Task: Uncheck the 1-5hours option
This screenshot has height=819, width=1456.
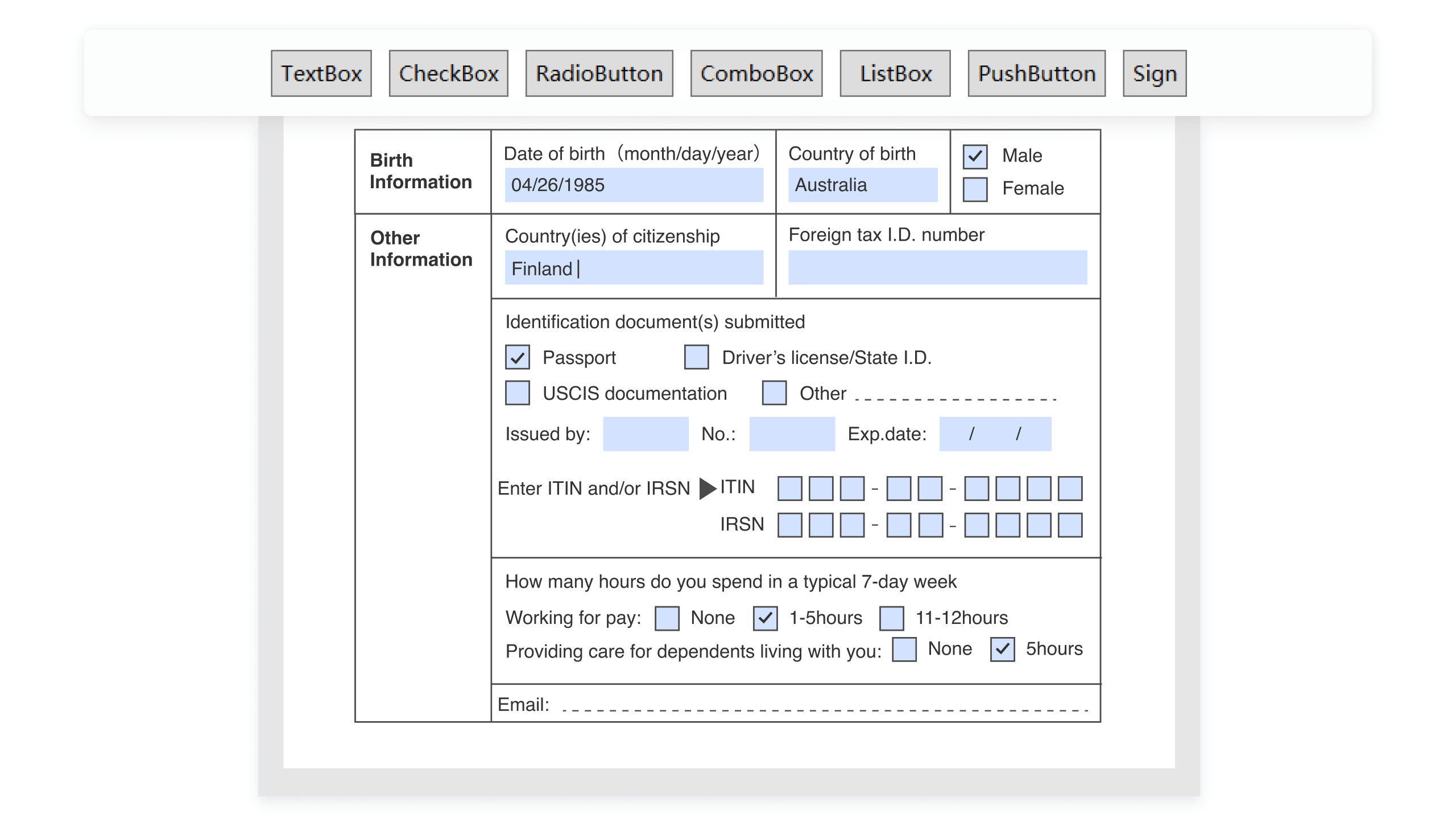Action: 766,618
